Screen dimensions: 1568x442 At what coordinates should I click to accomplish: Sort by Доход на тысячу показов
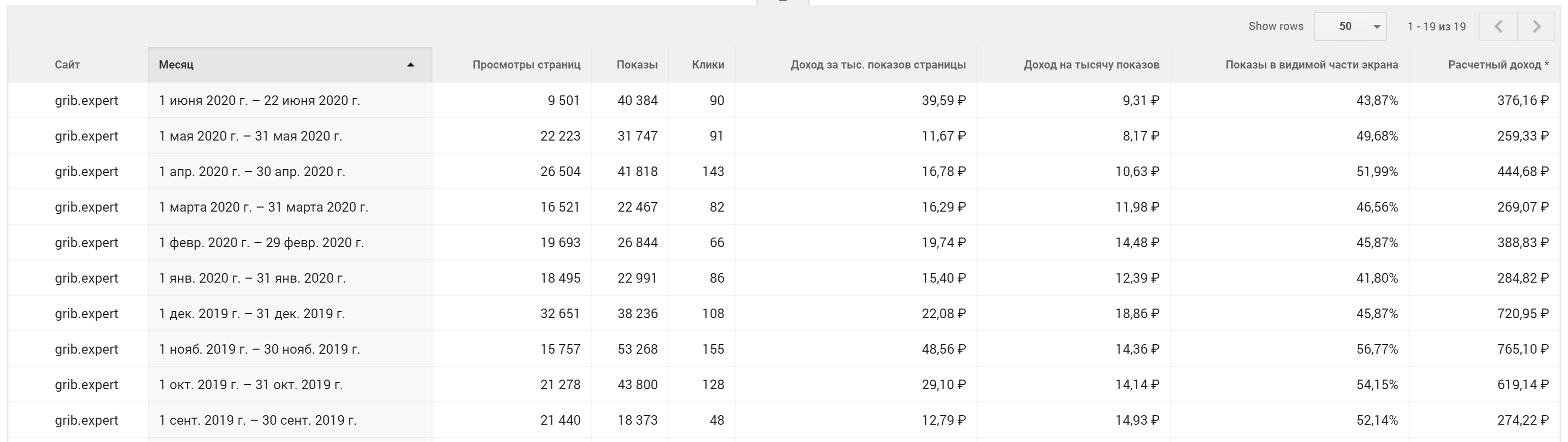pos(1091,64)
